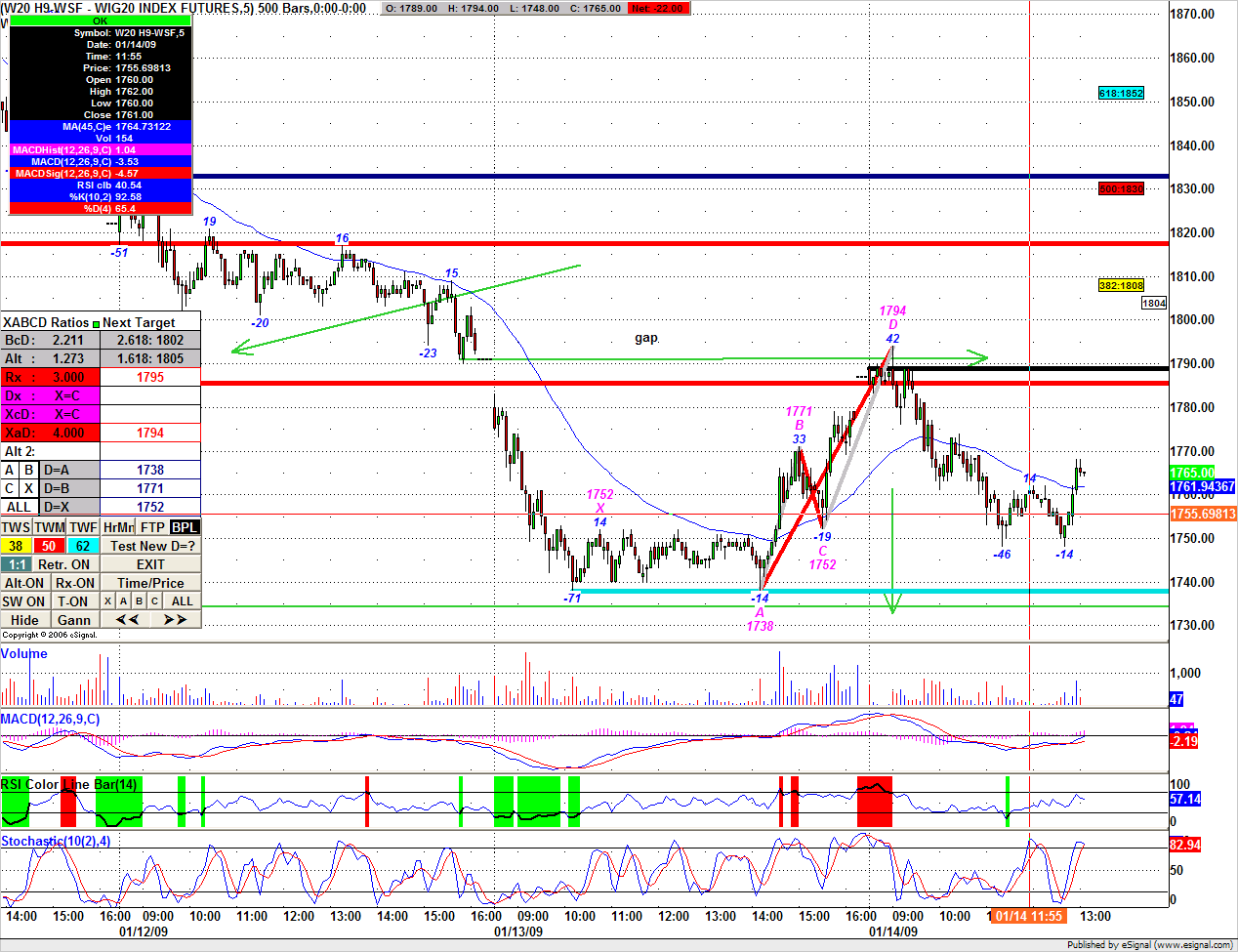Click the small C point button beside B
Image resolution: width=1238 pixels, height=952 pixels.
tap(154, 601)
